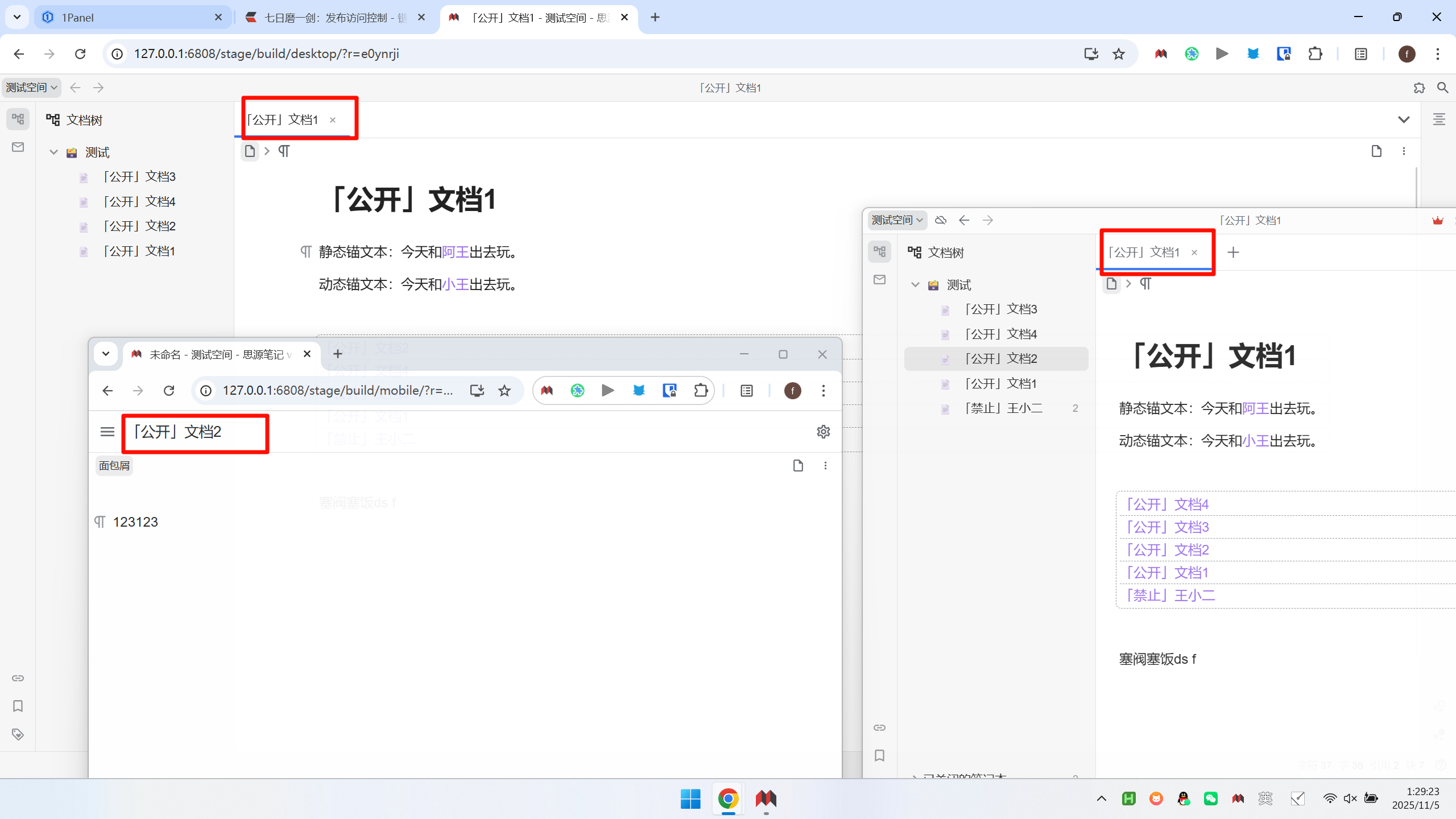Switch to the 1Panel browser tab
This screenshot has width=1456, height=819.
pyautogui.click(x=114, y=17)
